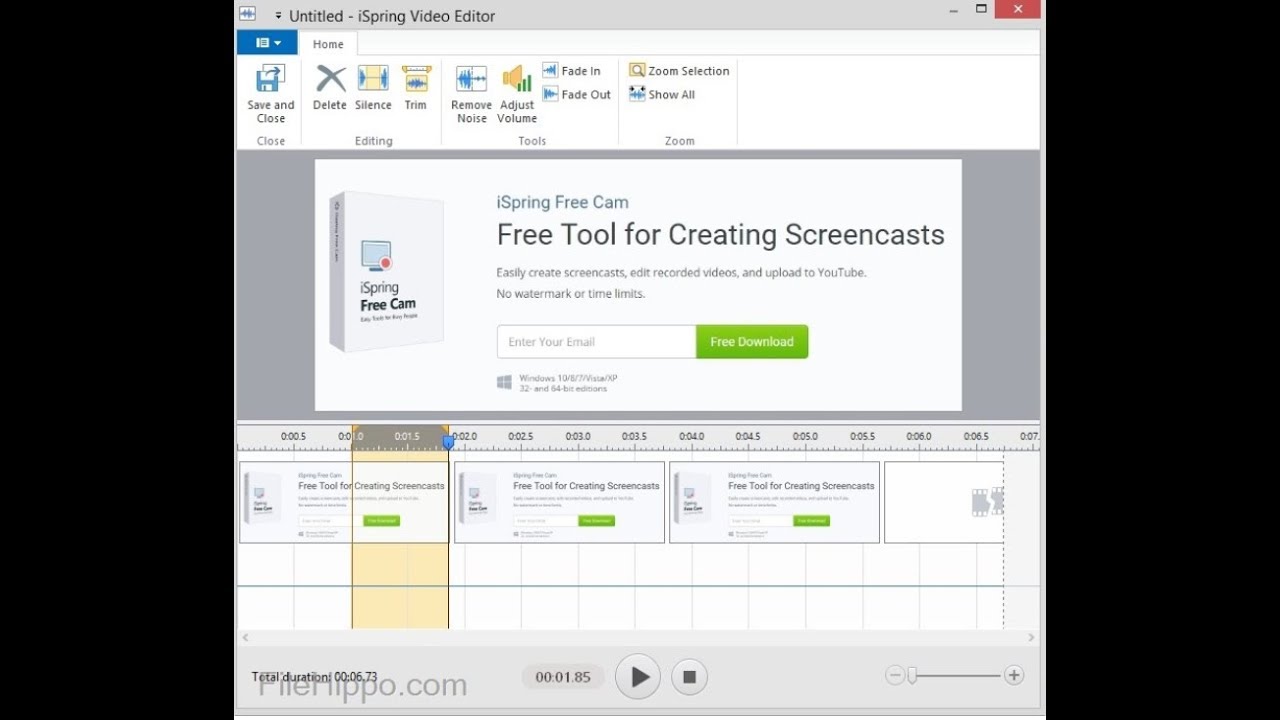This screenshot has height=720, width=1280.
Task: Delete the selected timeline segment
Action: pos(330,88)
